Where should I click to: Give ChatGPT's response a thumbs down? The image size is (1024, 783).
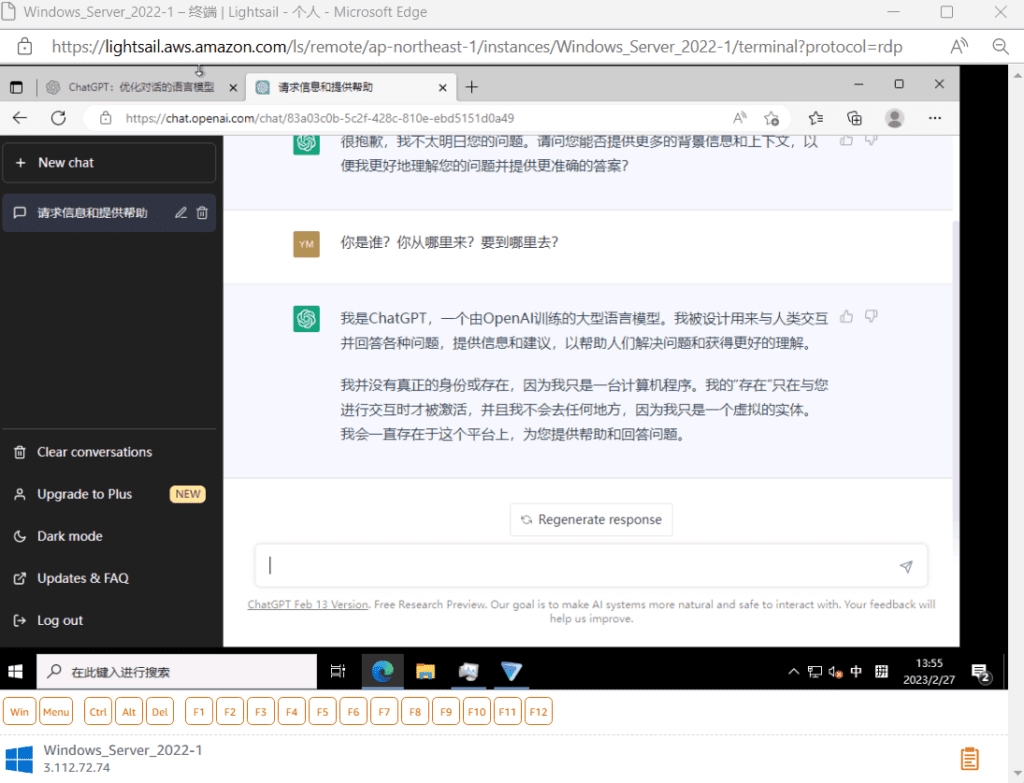(x=869, y=315)
